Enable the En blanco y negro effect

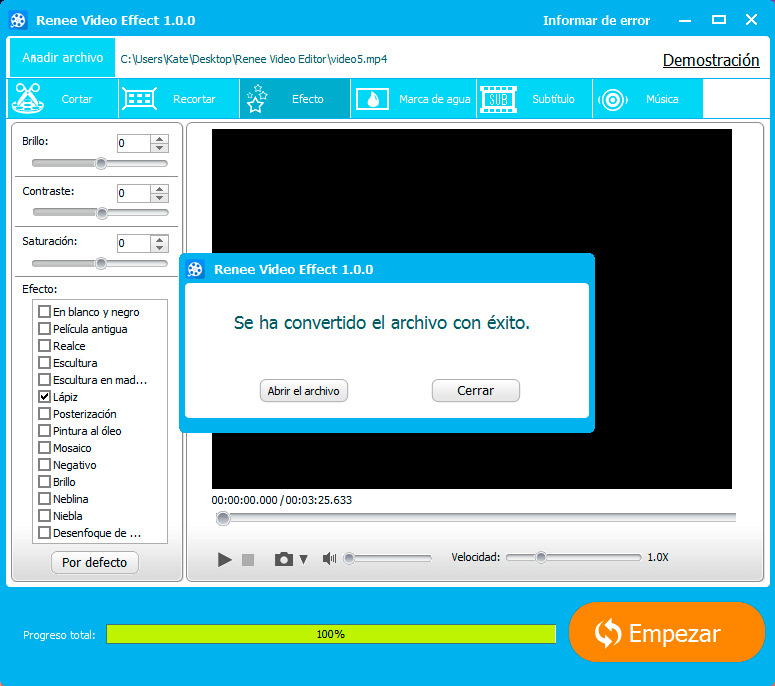point(44,311)
